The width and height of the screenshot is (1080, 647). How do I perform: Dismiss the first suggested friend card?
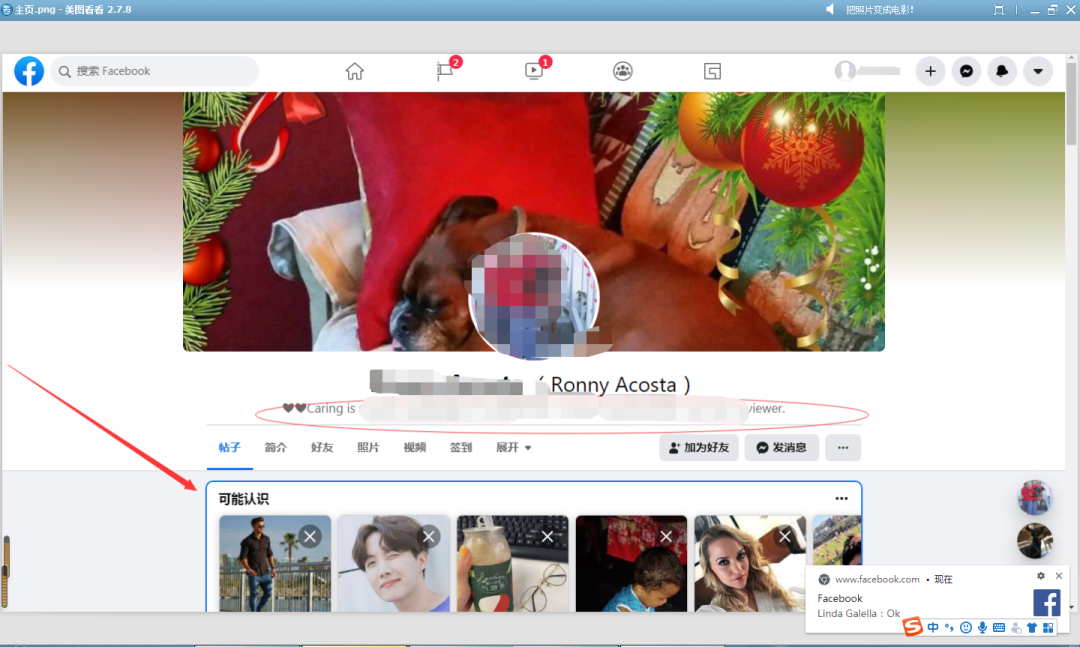coord(310,537)
